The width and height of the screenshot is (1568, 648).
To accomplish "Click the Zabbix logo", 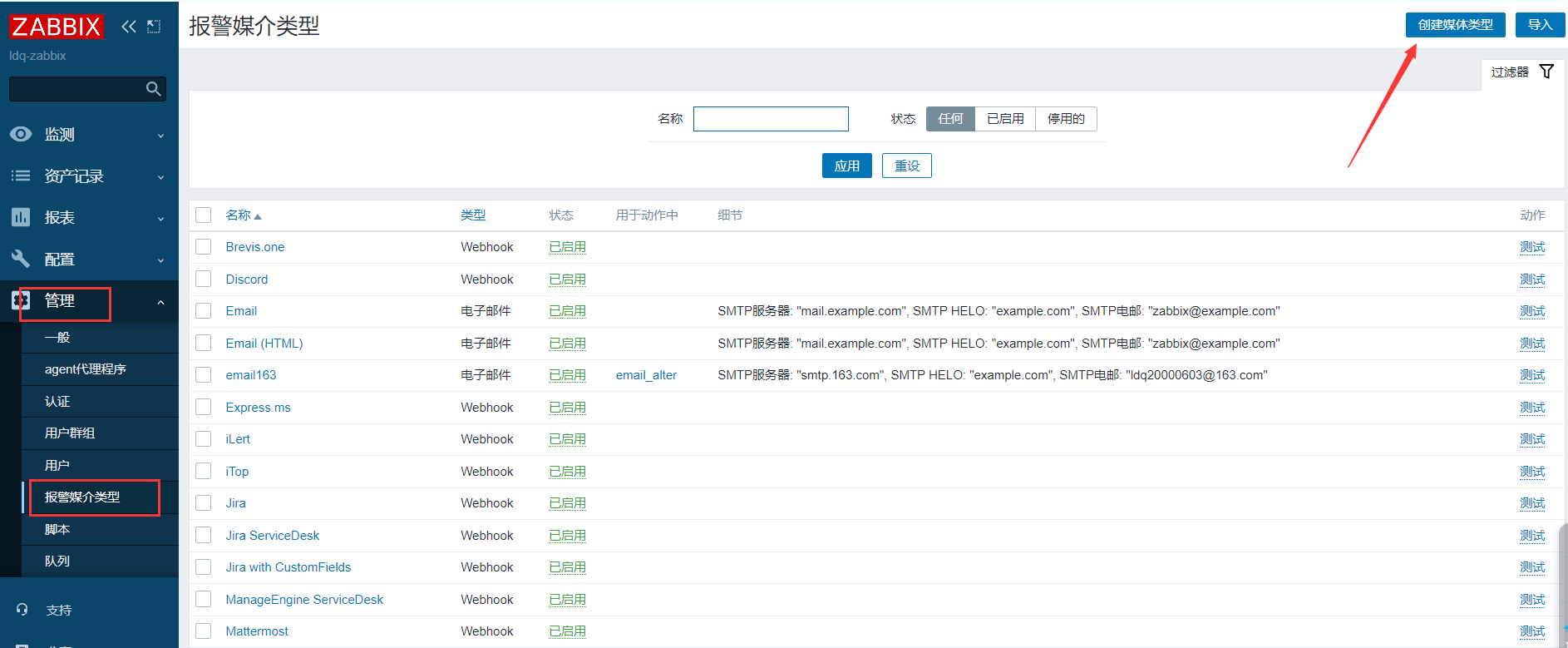I will pyautogui.click(x=56, y=27).
